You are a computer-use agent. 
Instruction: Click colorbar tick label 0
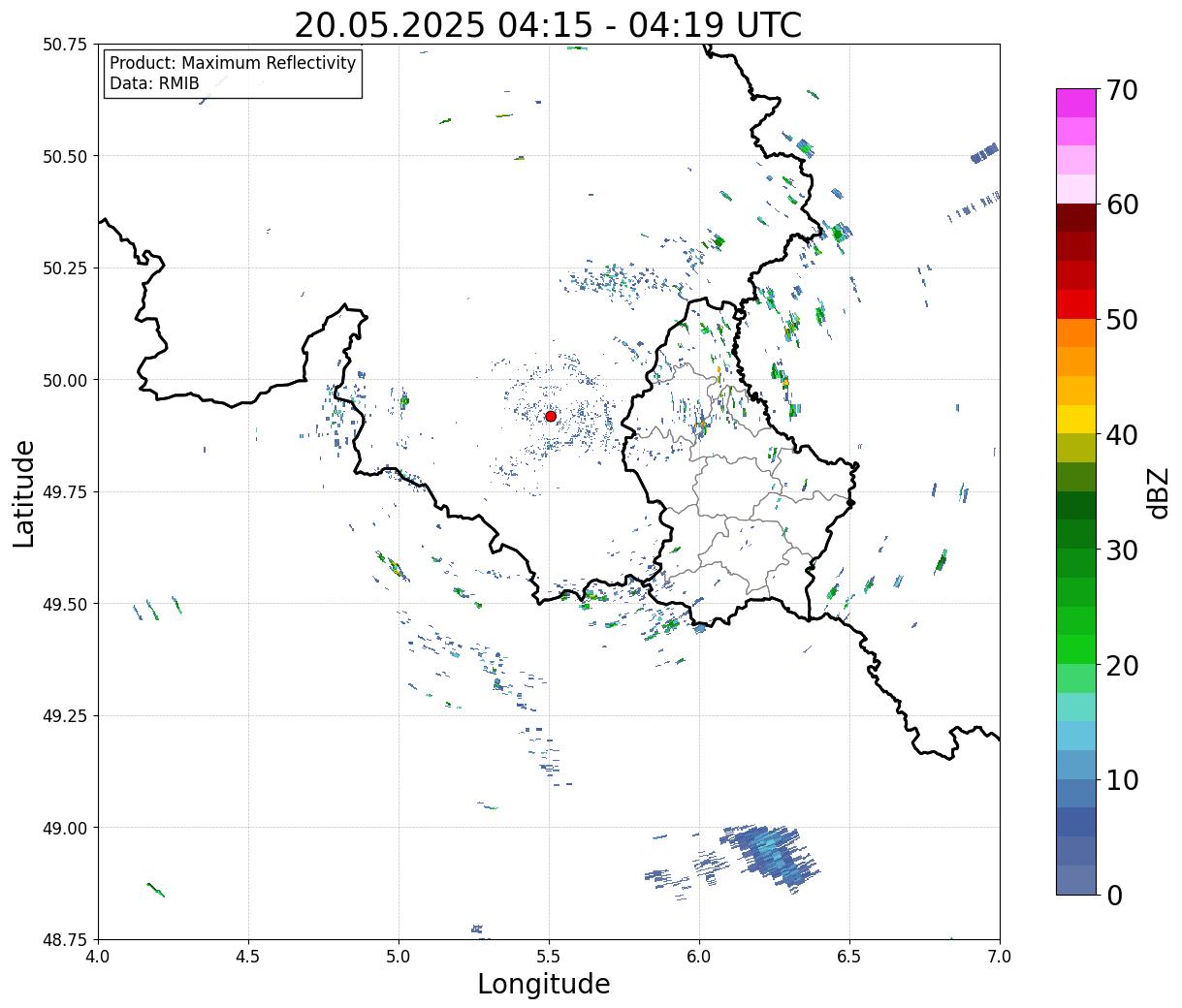point(1114,895)
